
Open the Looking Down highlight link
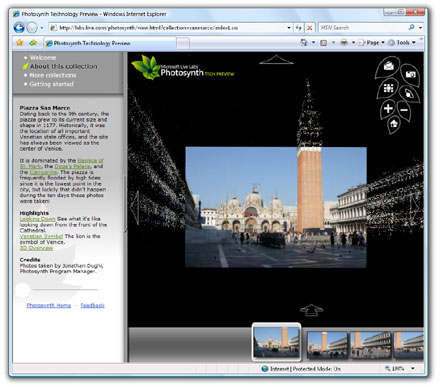[38, 219]
